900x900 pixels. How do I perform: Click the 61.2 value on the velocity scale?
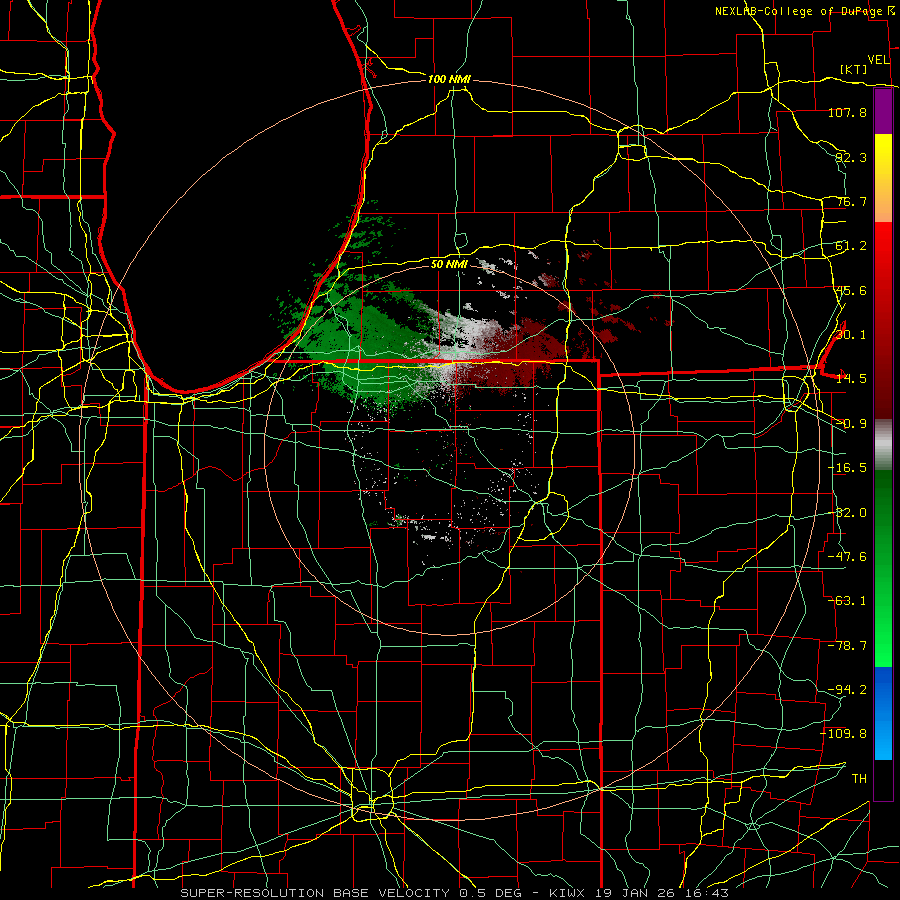(x=851, y=246)
